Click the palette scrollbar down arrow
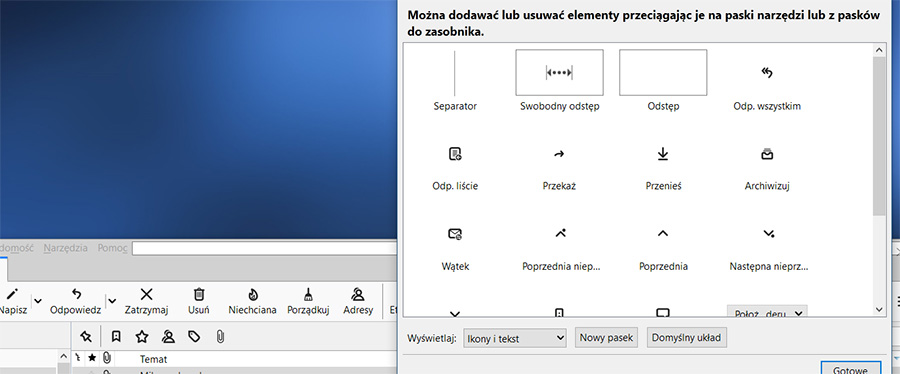 879,309
